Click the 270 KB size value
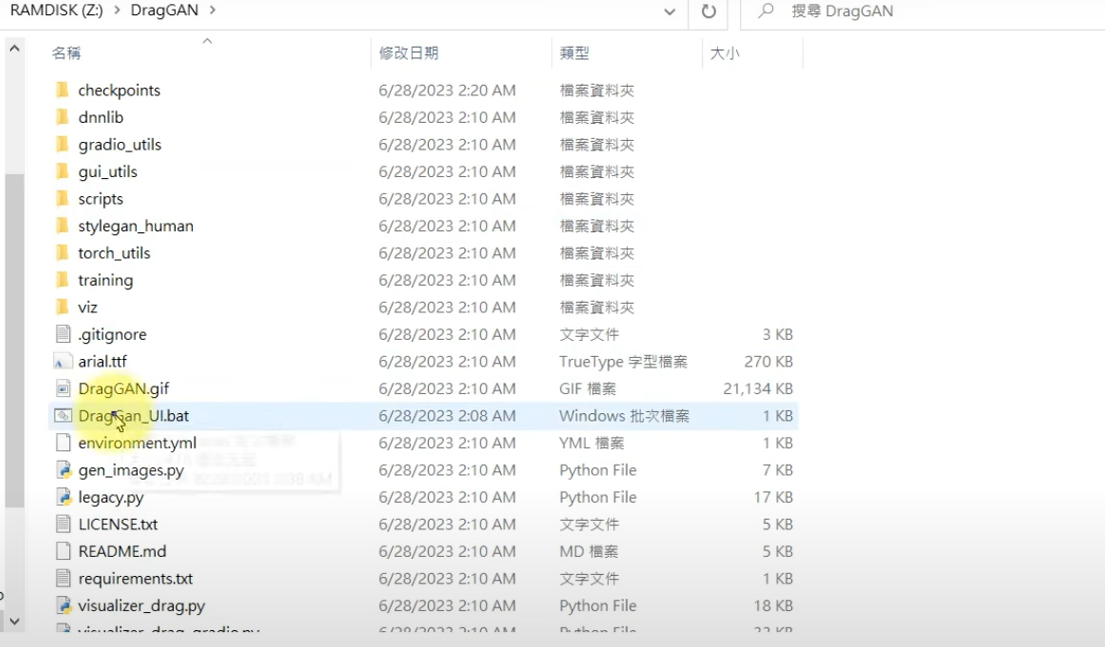The image size is (1105, 647). 769,362
